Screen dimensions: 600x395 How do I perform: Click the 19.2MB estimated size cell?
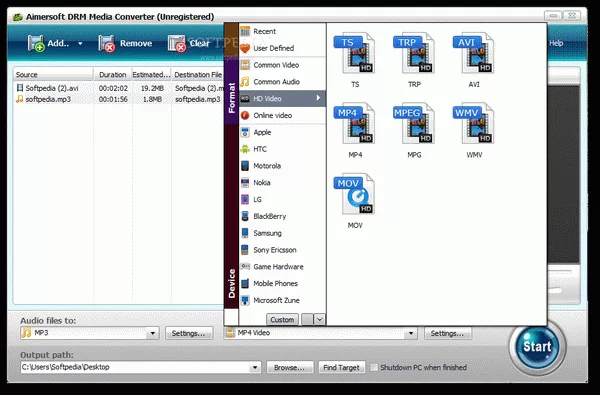152,88
